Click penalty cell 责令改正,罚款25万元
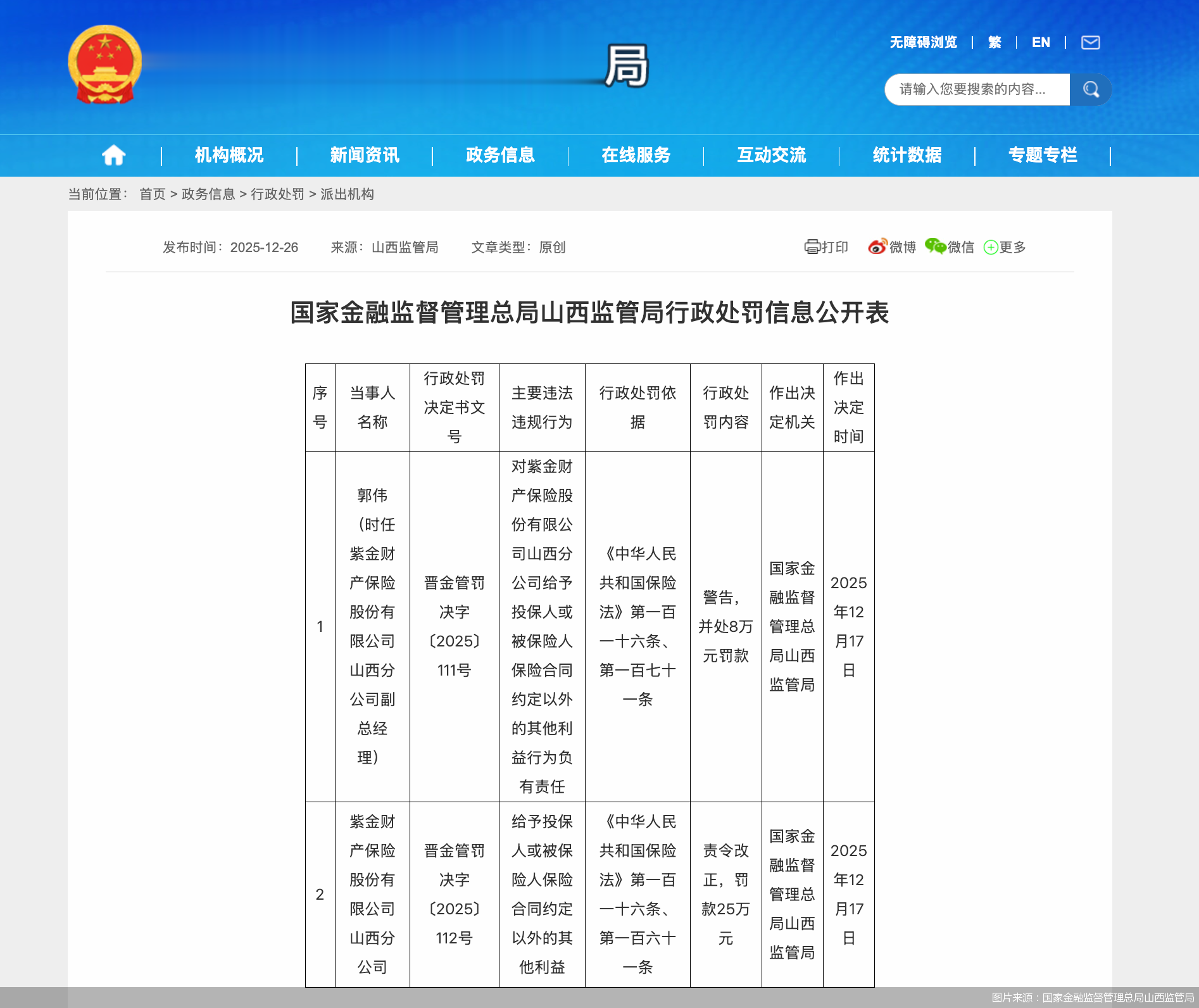The image size is (1199, 1008). click(x=726, y=895)
